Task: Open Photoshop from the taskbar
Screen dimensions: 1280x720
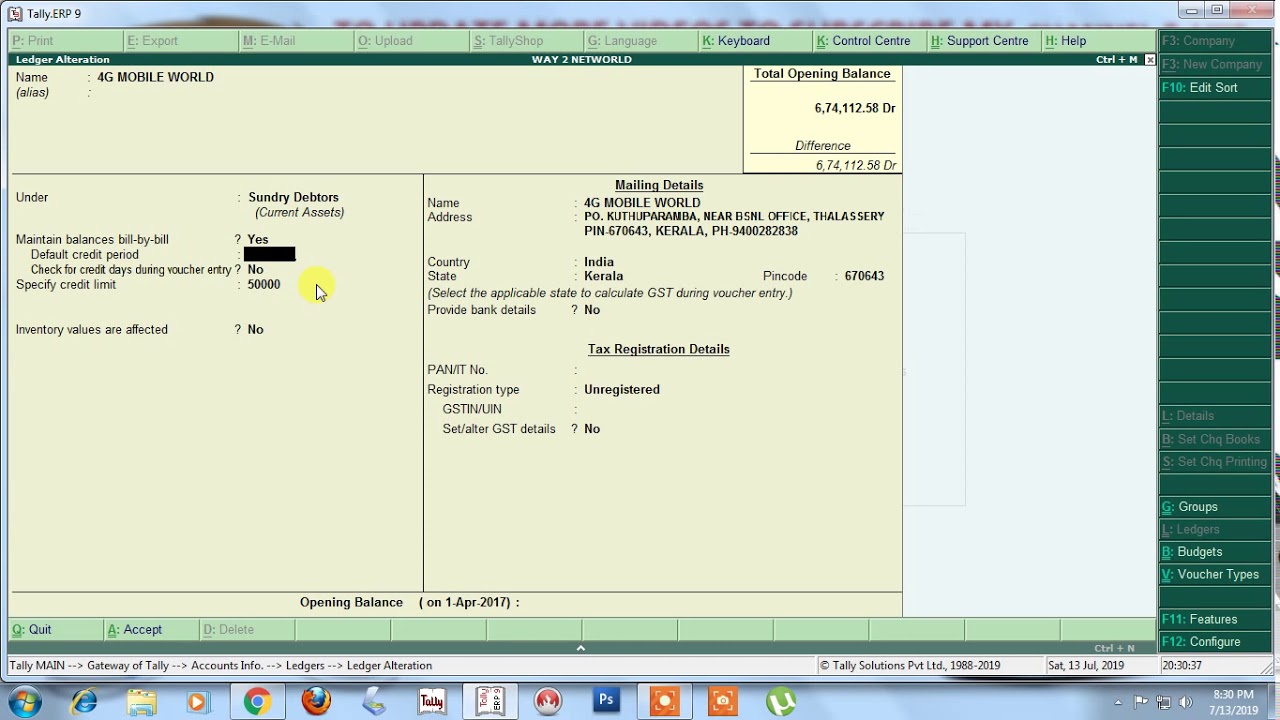Action: 606,702
